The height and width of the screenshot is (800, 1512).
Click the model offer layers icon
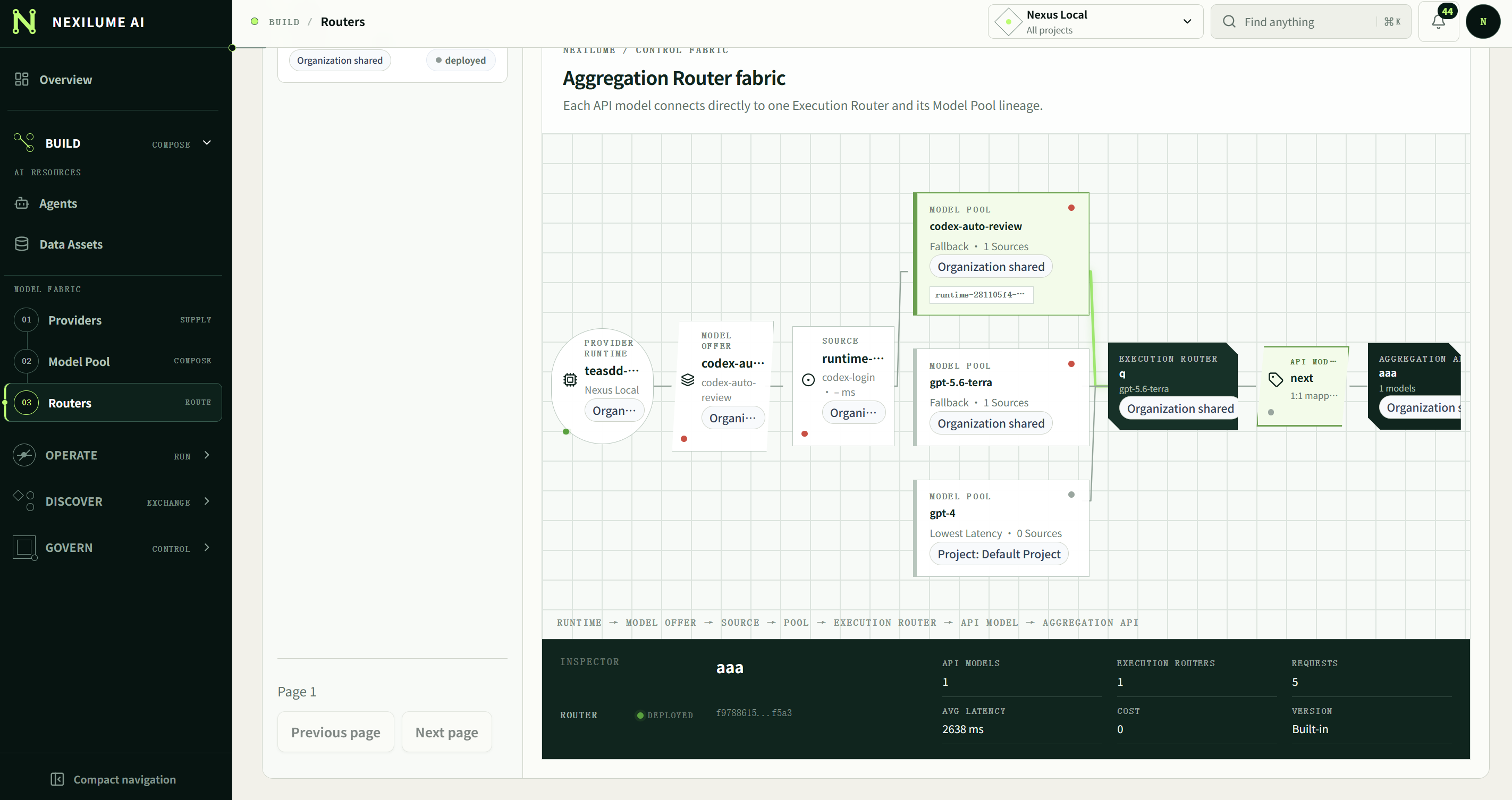click(687, 380)
